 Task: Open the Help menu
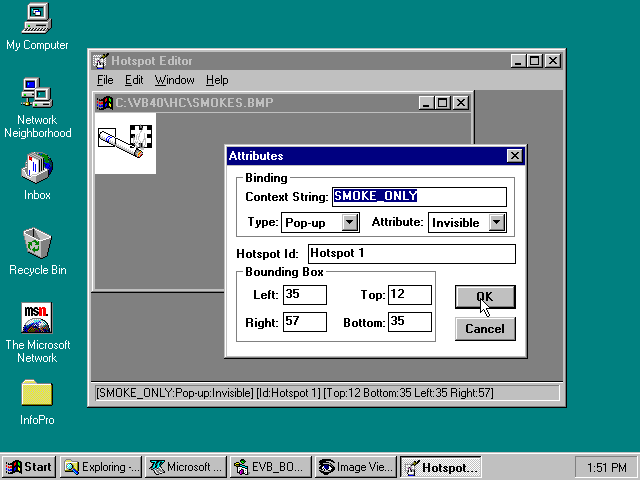[217, 80]
